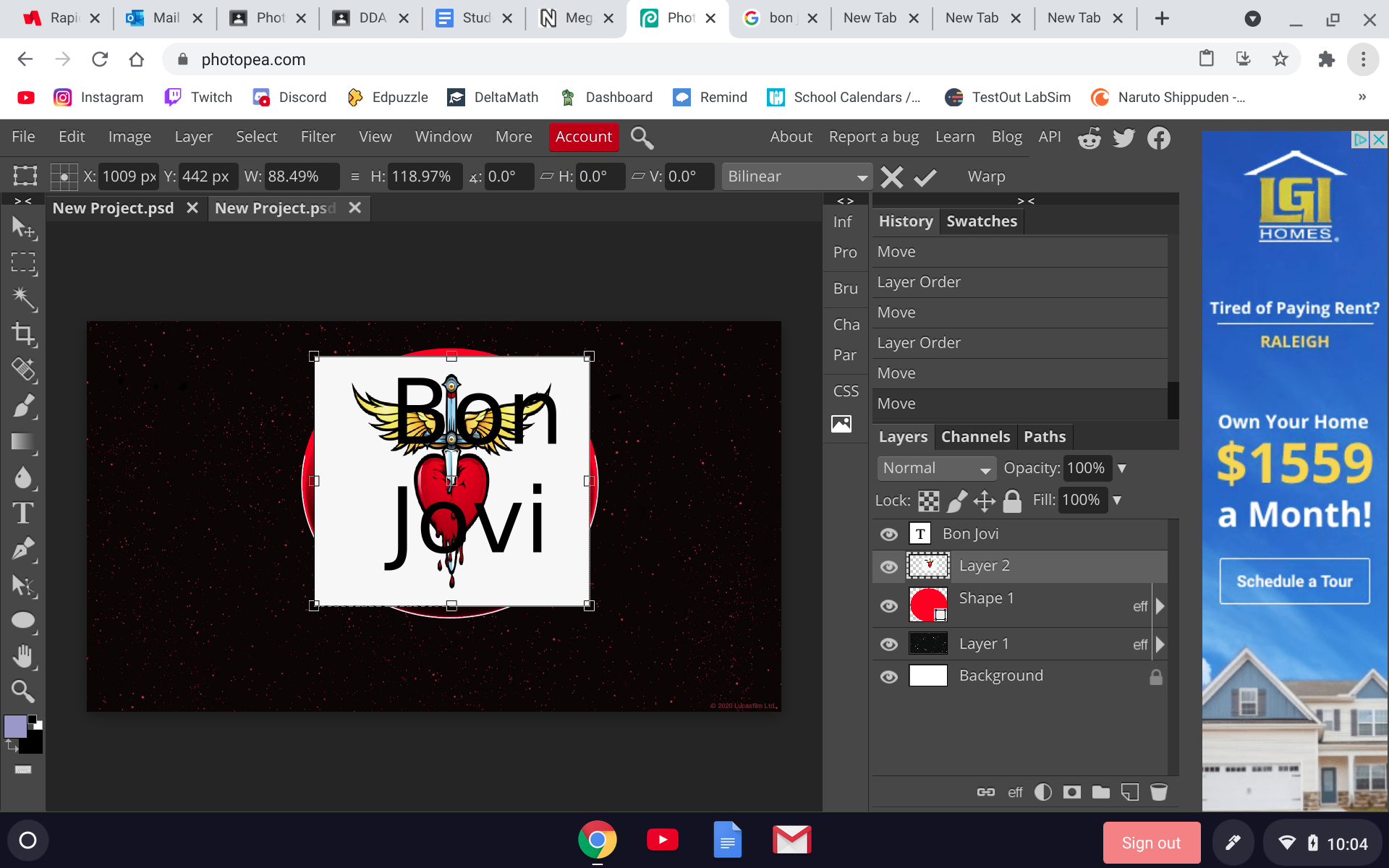
Task: Select the Ellipse shape tool
Action: point(23,621)
